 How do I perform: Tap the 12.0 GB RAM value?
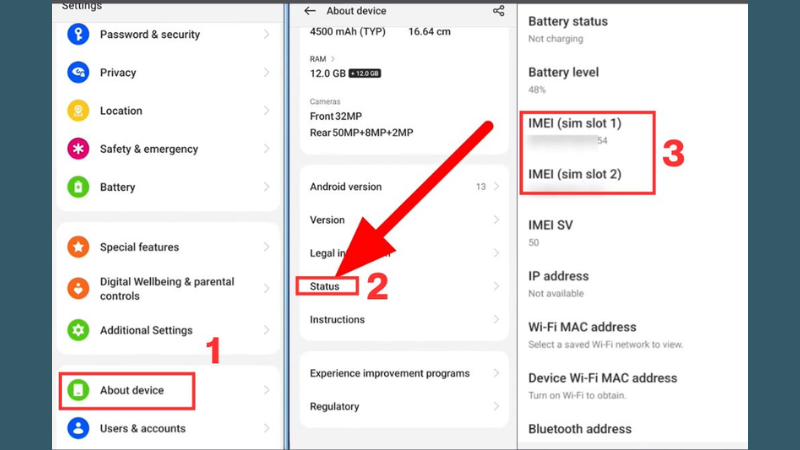[328, 73]
